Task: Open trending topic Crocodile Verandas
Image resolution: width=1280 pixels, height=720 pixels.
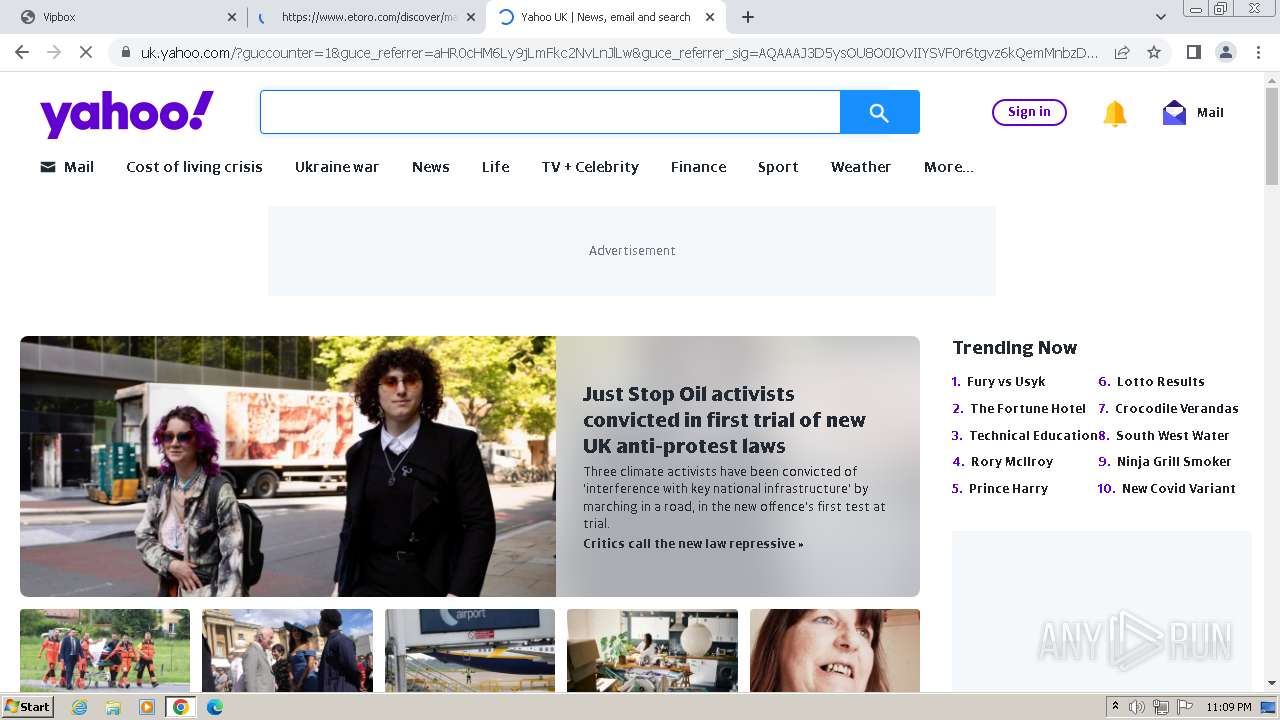Action: coord(1177,409)
